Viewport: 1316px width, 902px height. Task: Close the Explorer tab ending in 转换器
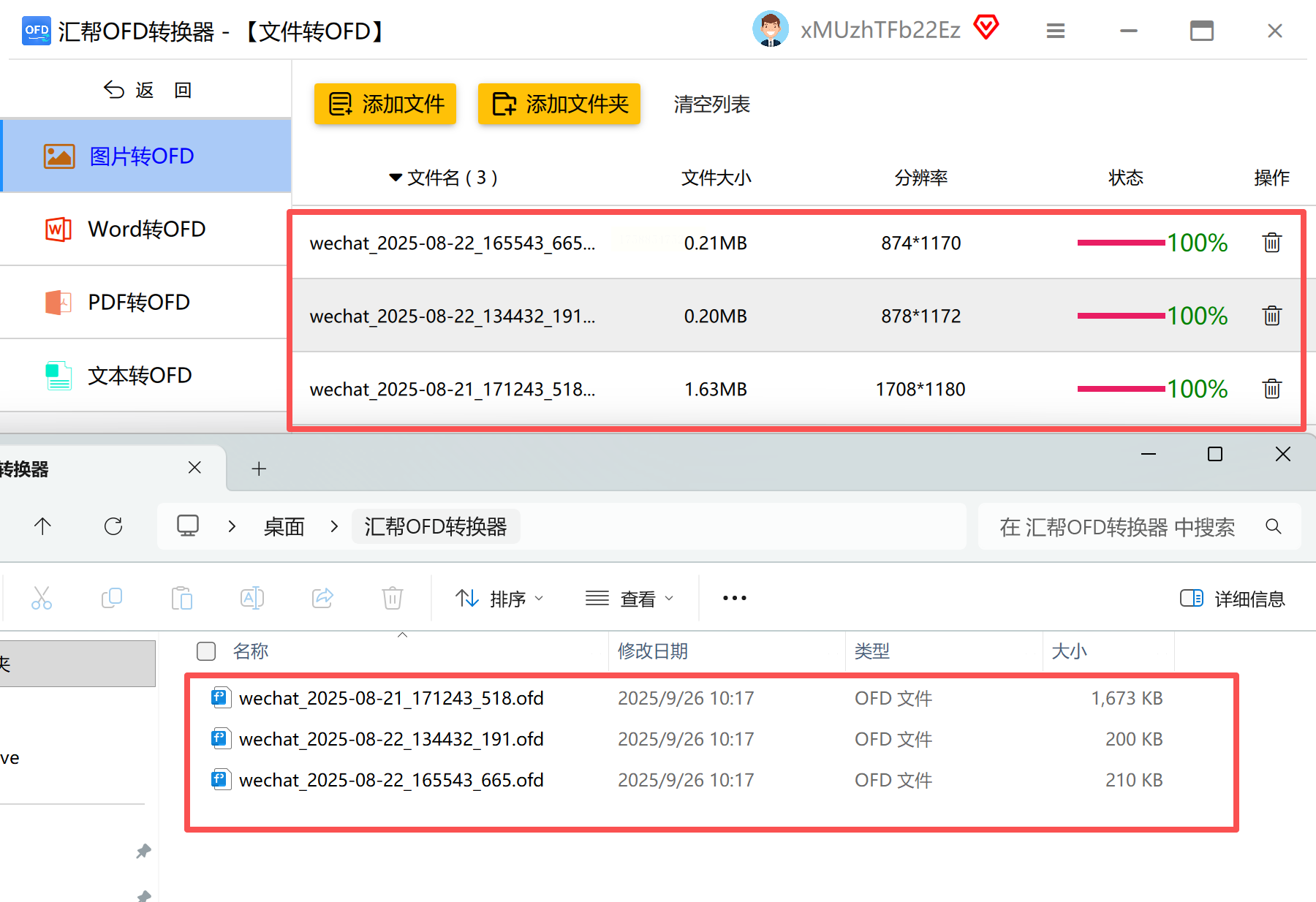tap(194, 468)
